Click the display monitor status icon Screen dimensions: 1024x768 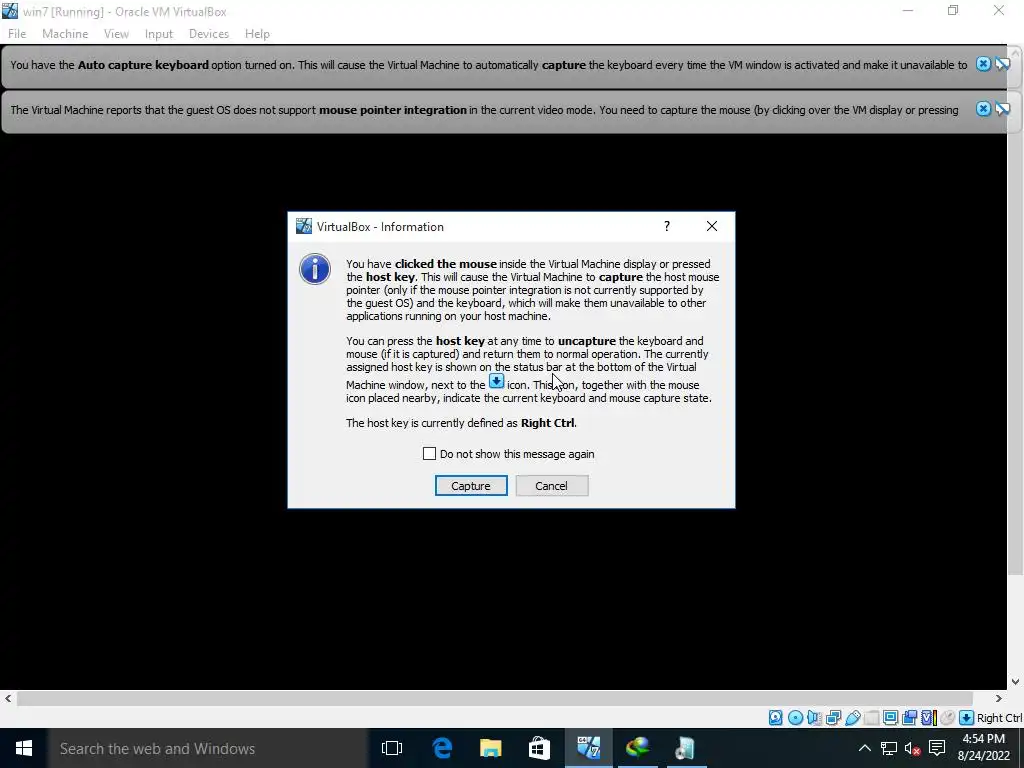point(891,718)
